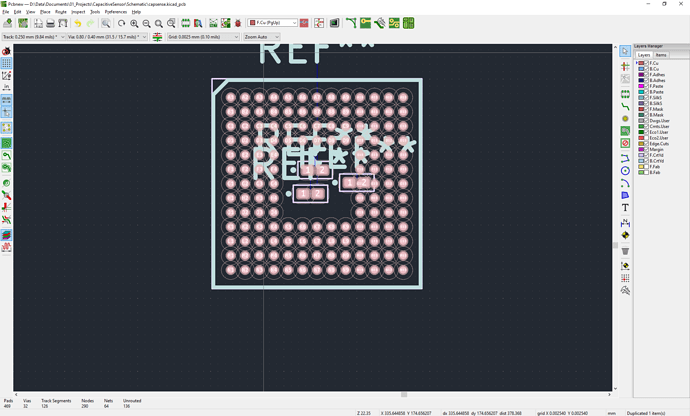Select the Add footprint tool
Screen dimensions: 690x416
tap(625, 94)
